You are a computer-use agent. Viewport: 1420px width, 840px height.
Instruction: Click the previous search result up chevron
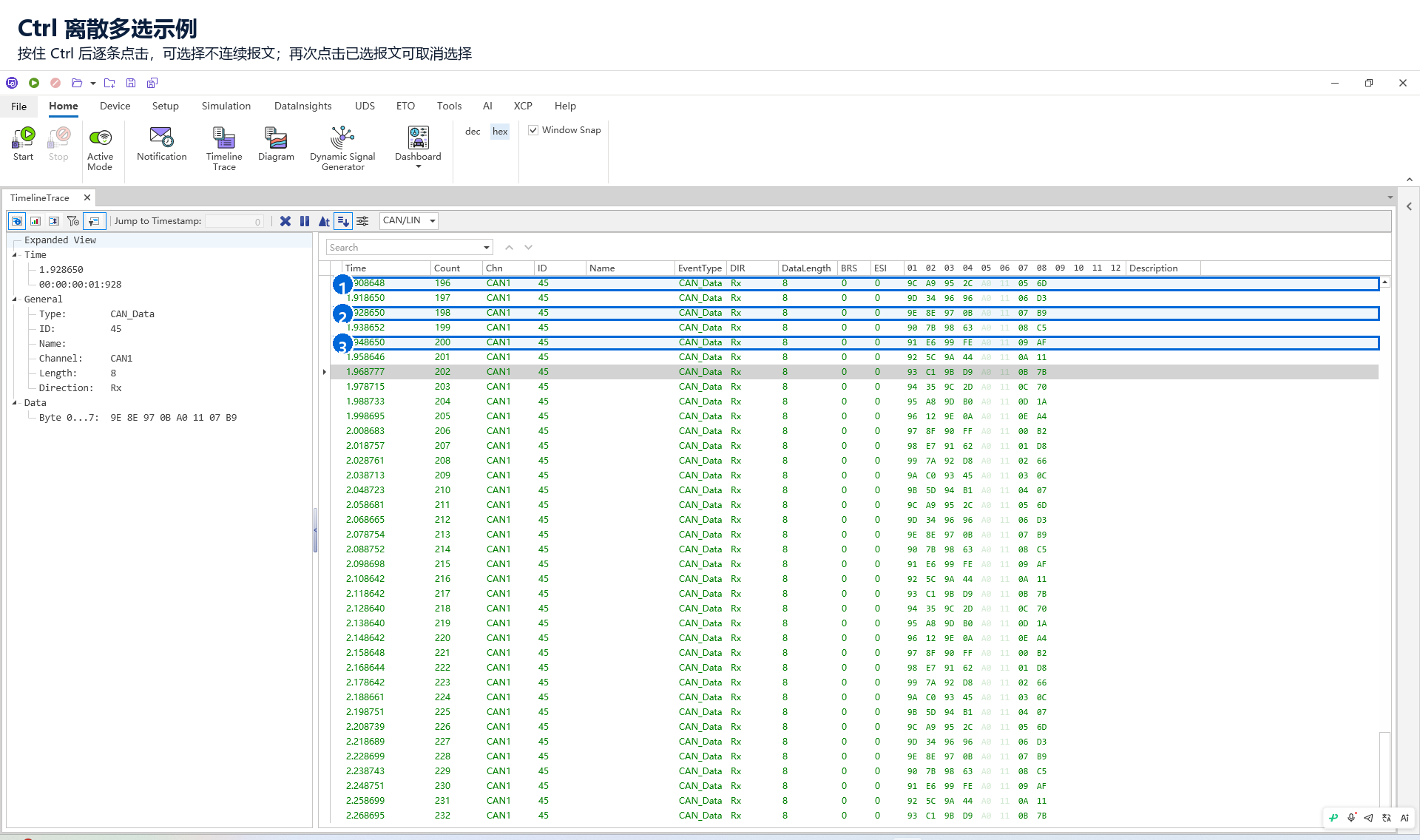(509, 248)
